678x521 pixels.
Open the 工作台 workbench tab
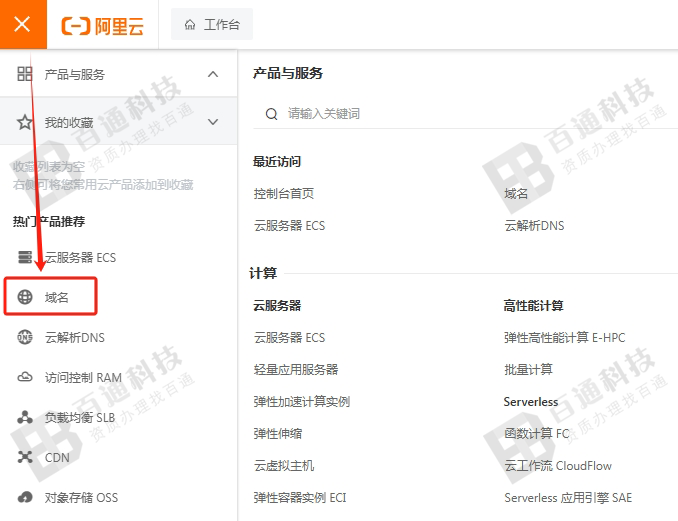[212, 25]
